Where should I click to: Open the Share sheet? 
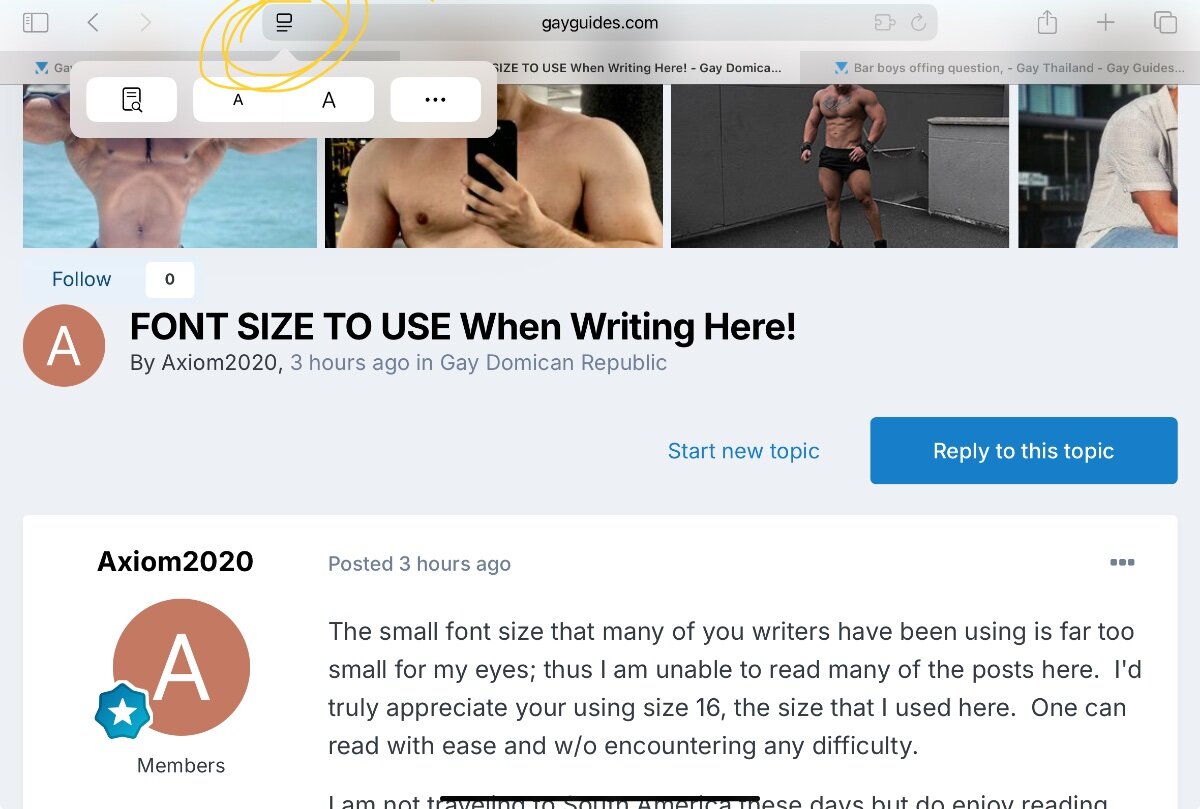[x=1047, y=22]
